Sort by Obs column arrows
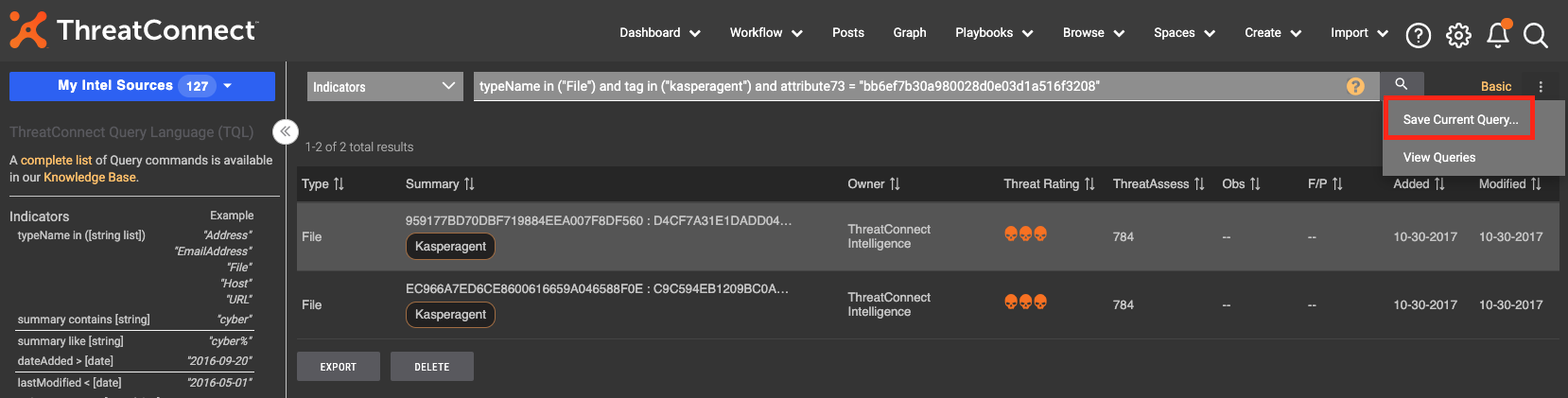Image resolution: width=1568 pixels, height=398 pixels. (1255, 184)
